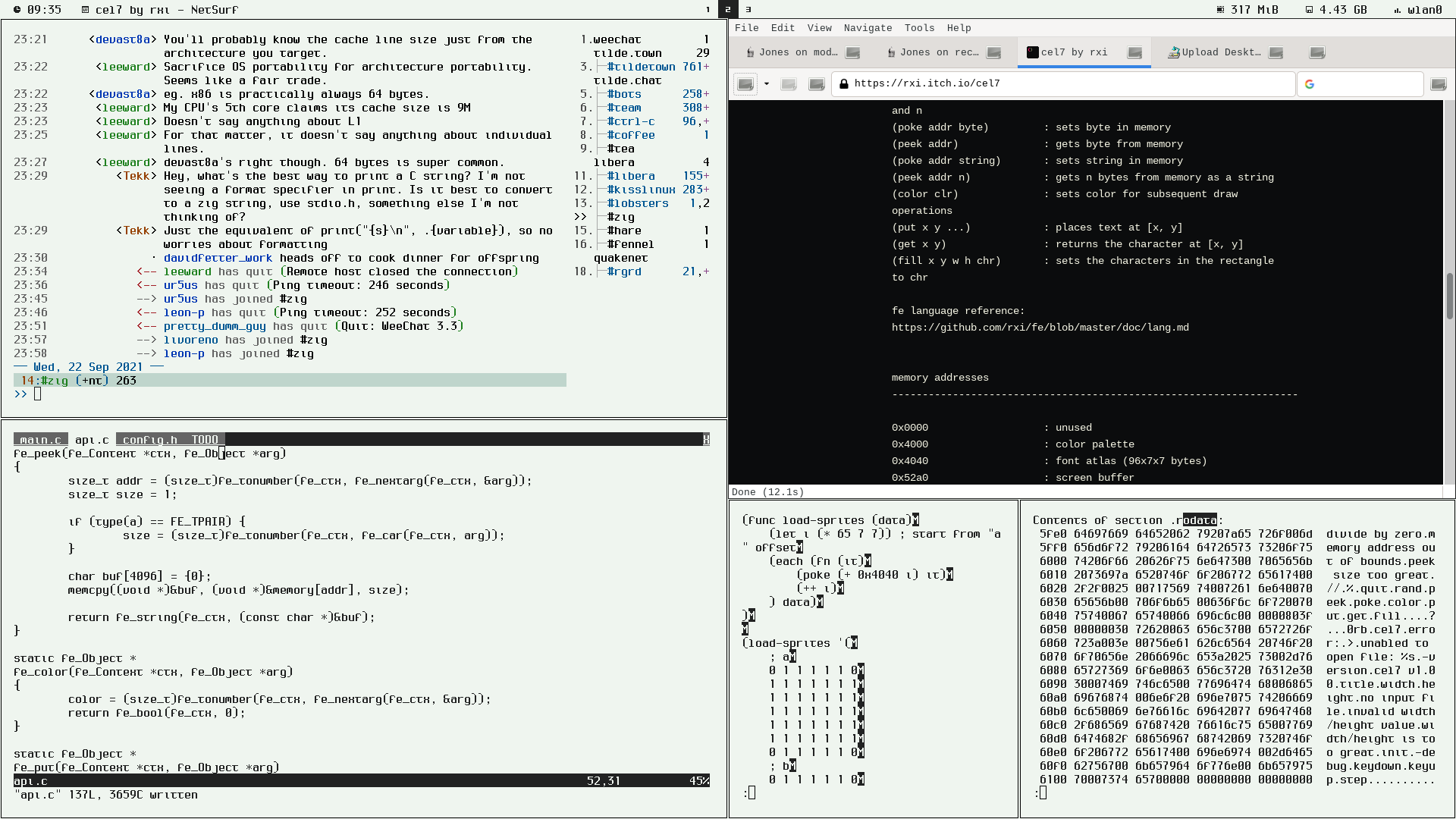
Task: Select the #lobsters buffer in the weechat list
Action: tap(638, 203)
